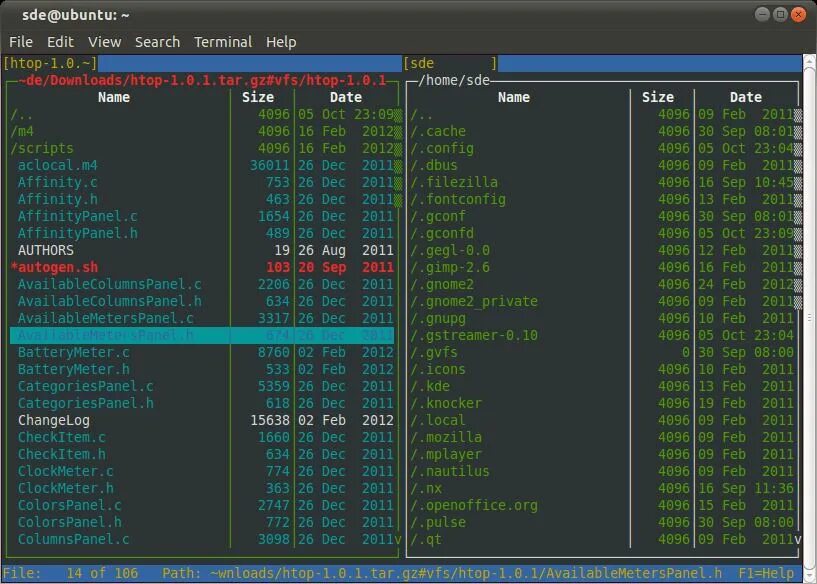The height and width of the screenshot is (584, 817).
Task: Select the CheckItem.h file
Action: [202, 455]
